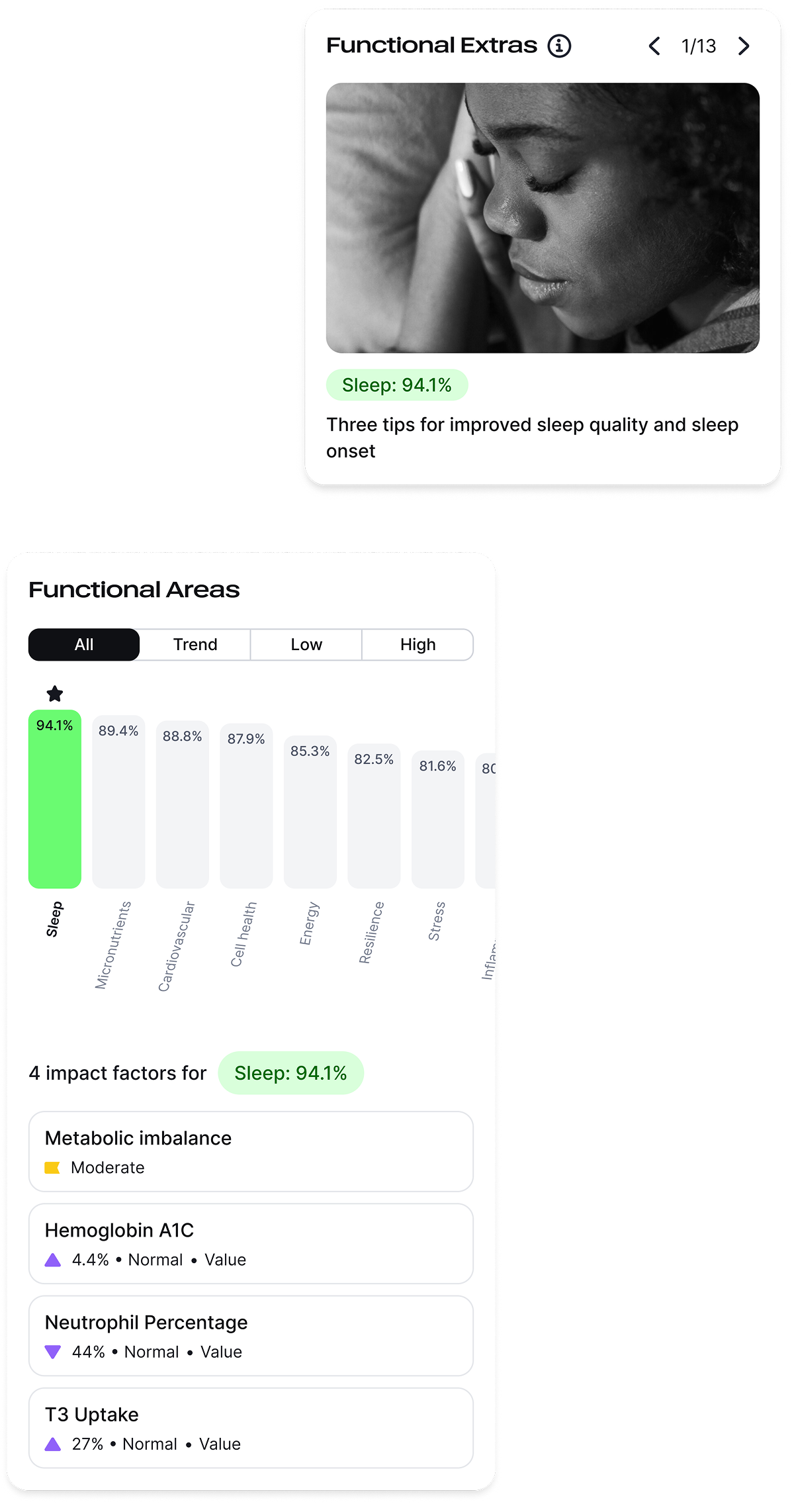Open Functional Extras info icon
Screen dimensions: 794x1512
tap(559, 46)
